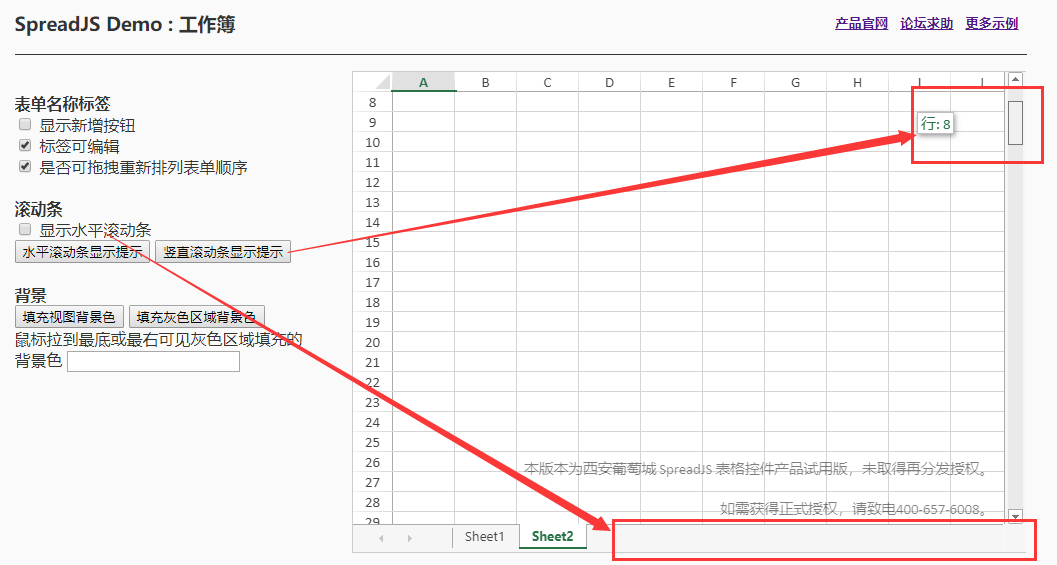
Task: Open the 更多示例 link
Action: [x=991, y=24]
